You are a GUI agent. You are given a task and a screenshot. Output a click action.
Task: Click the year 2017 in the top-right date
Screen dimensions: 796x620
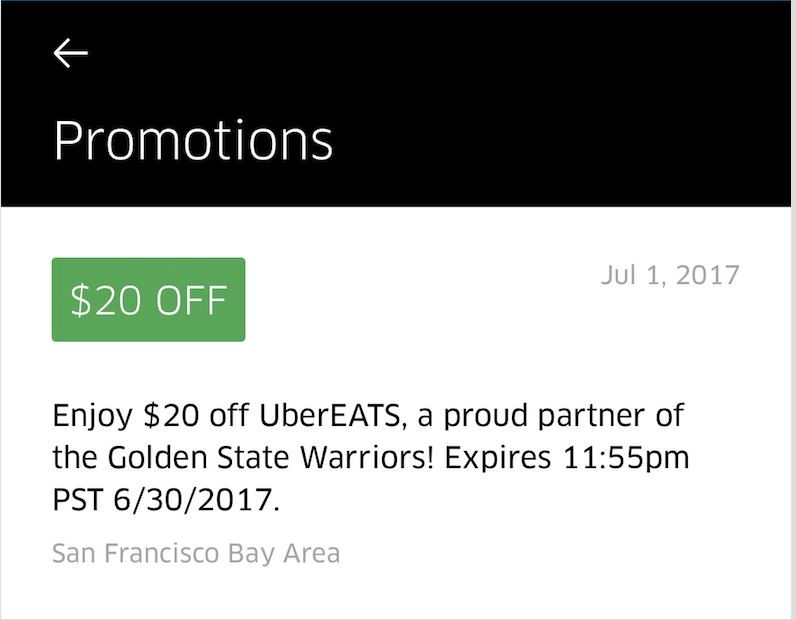pos(708,274)
